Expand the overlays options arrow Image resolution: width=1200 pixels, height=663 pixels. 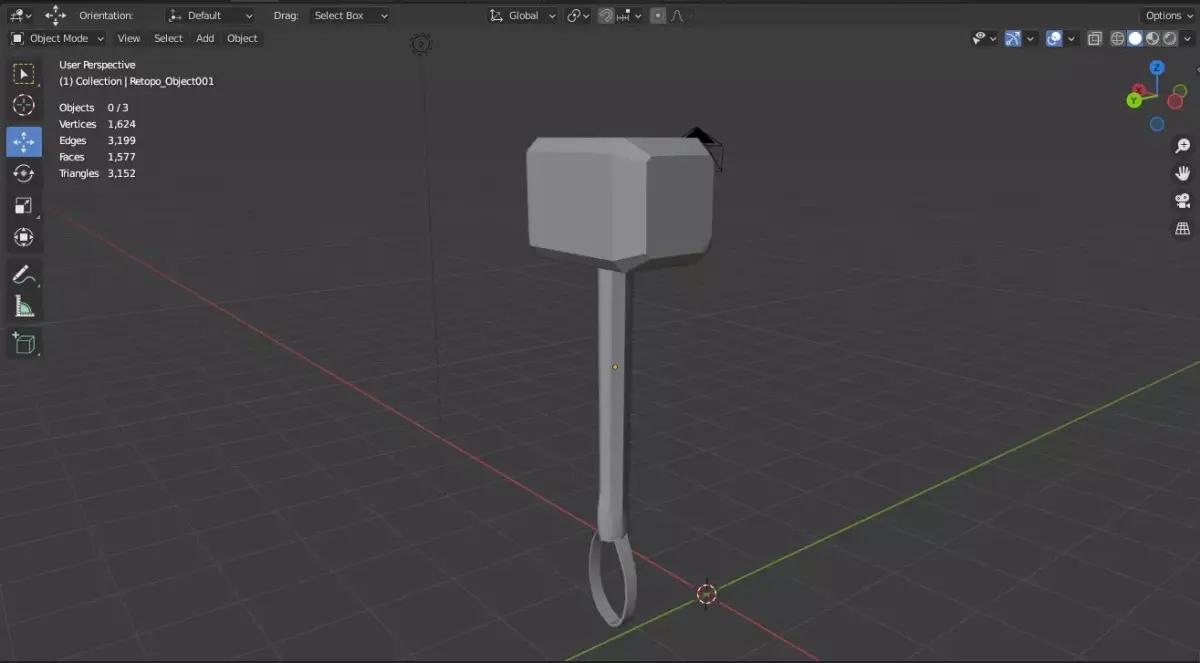coord(1072,39)
